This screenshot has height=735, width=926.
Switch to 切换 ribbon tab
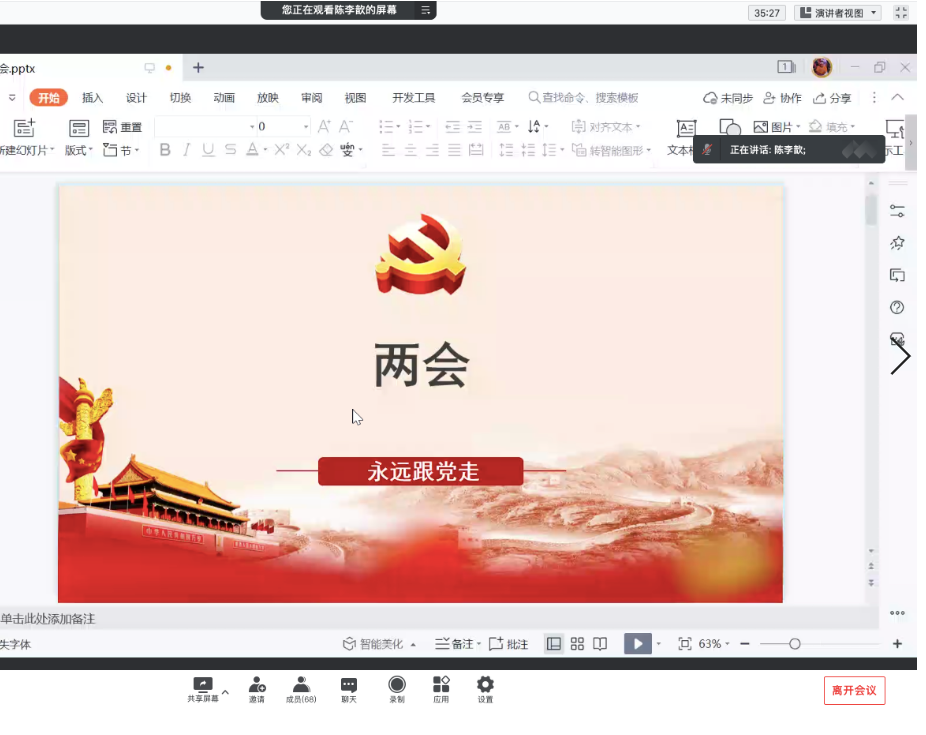pyautogui.click(x=180, y=97)
